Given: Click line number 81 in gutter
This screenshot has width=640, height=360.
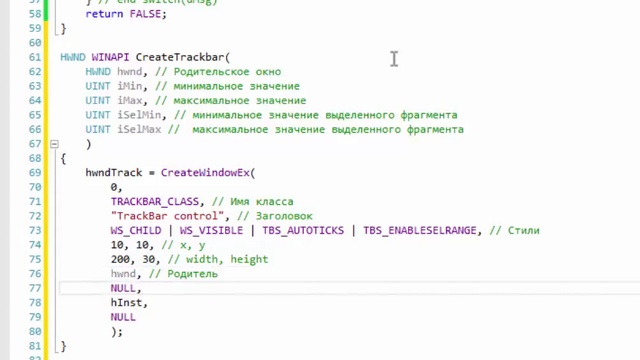Looking at the screenshot, I should (x=35, y=346).
